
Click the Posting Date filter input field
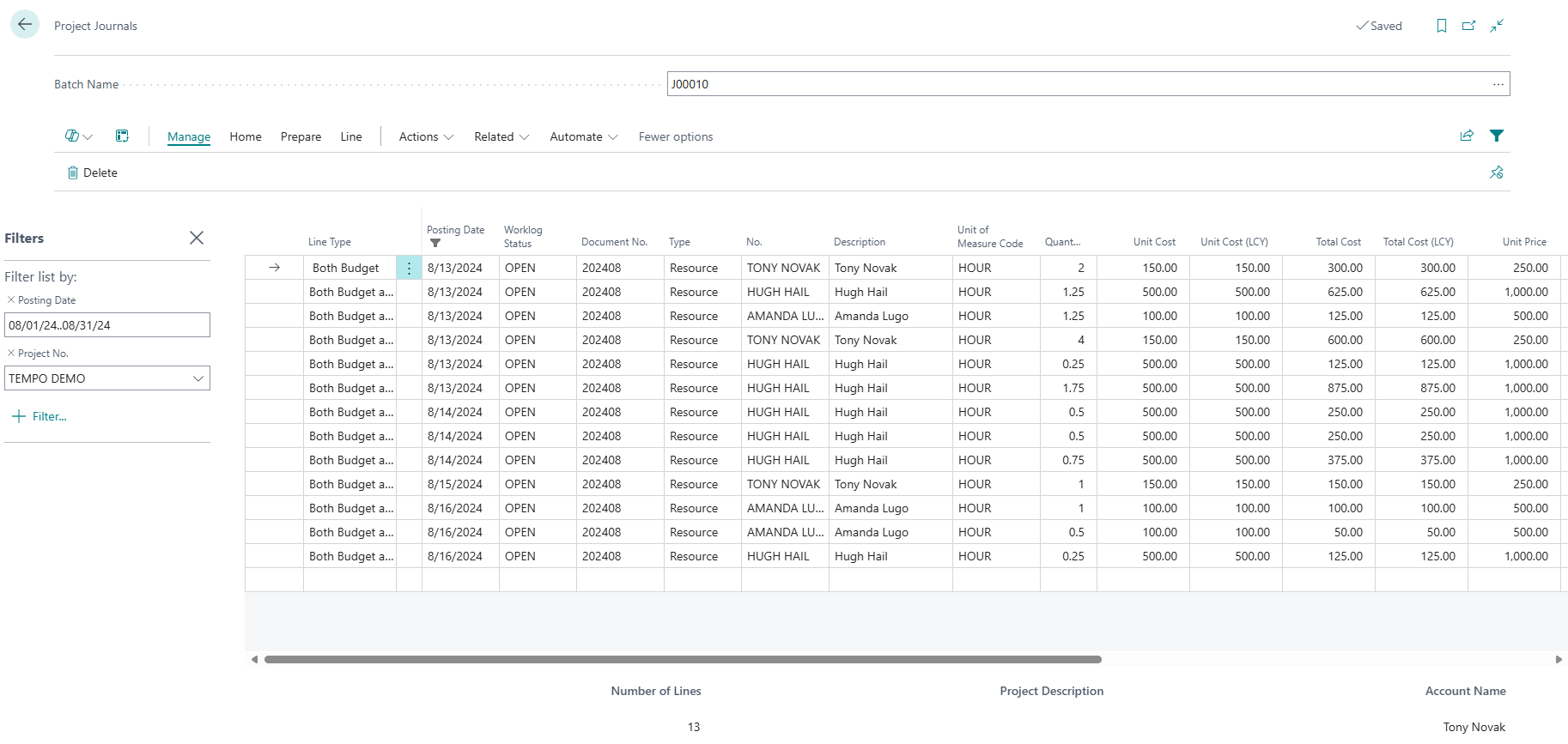(x=106, y=325)
